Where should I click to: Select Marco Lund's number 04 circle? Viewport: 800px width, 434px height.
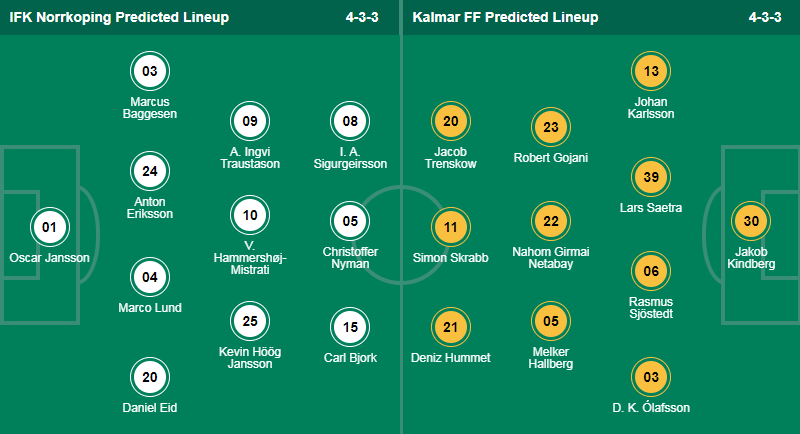[x=149, y=277]
